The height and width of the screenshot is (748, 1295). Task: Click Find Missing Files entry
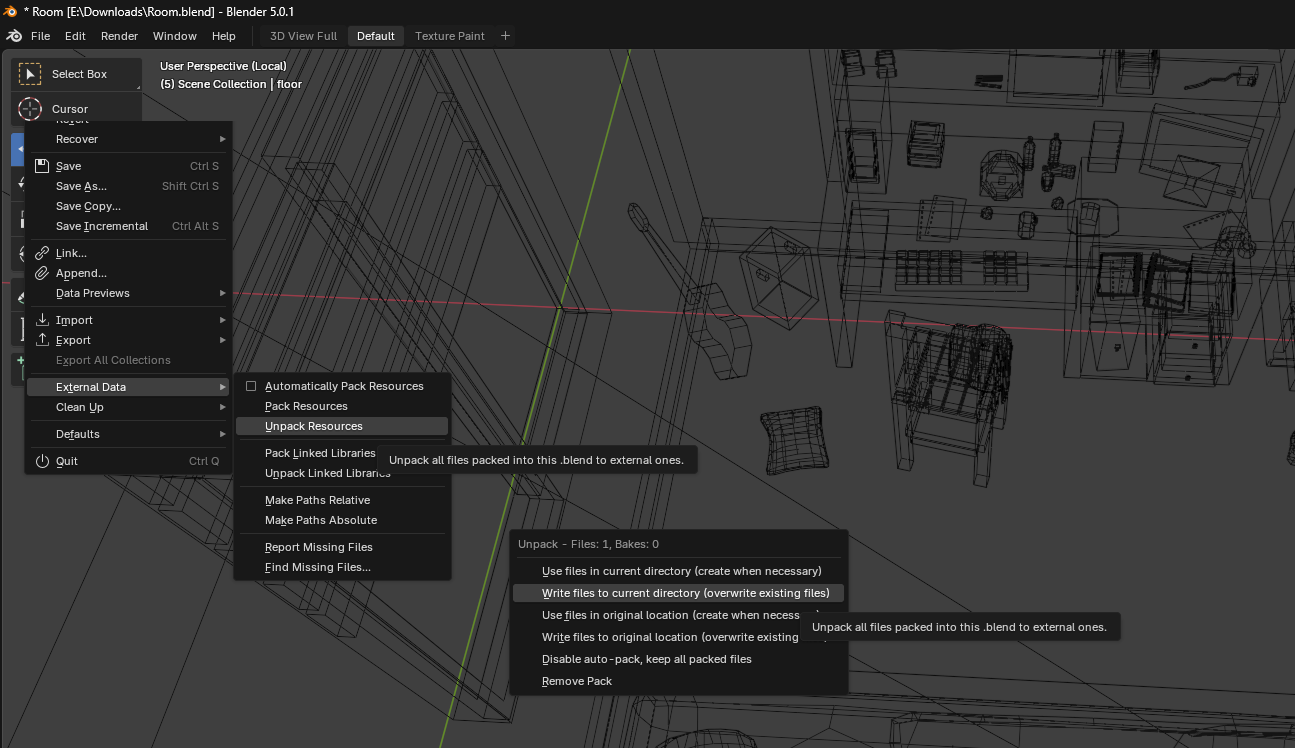click(x=318, y=567)
